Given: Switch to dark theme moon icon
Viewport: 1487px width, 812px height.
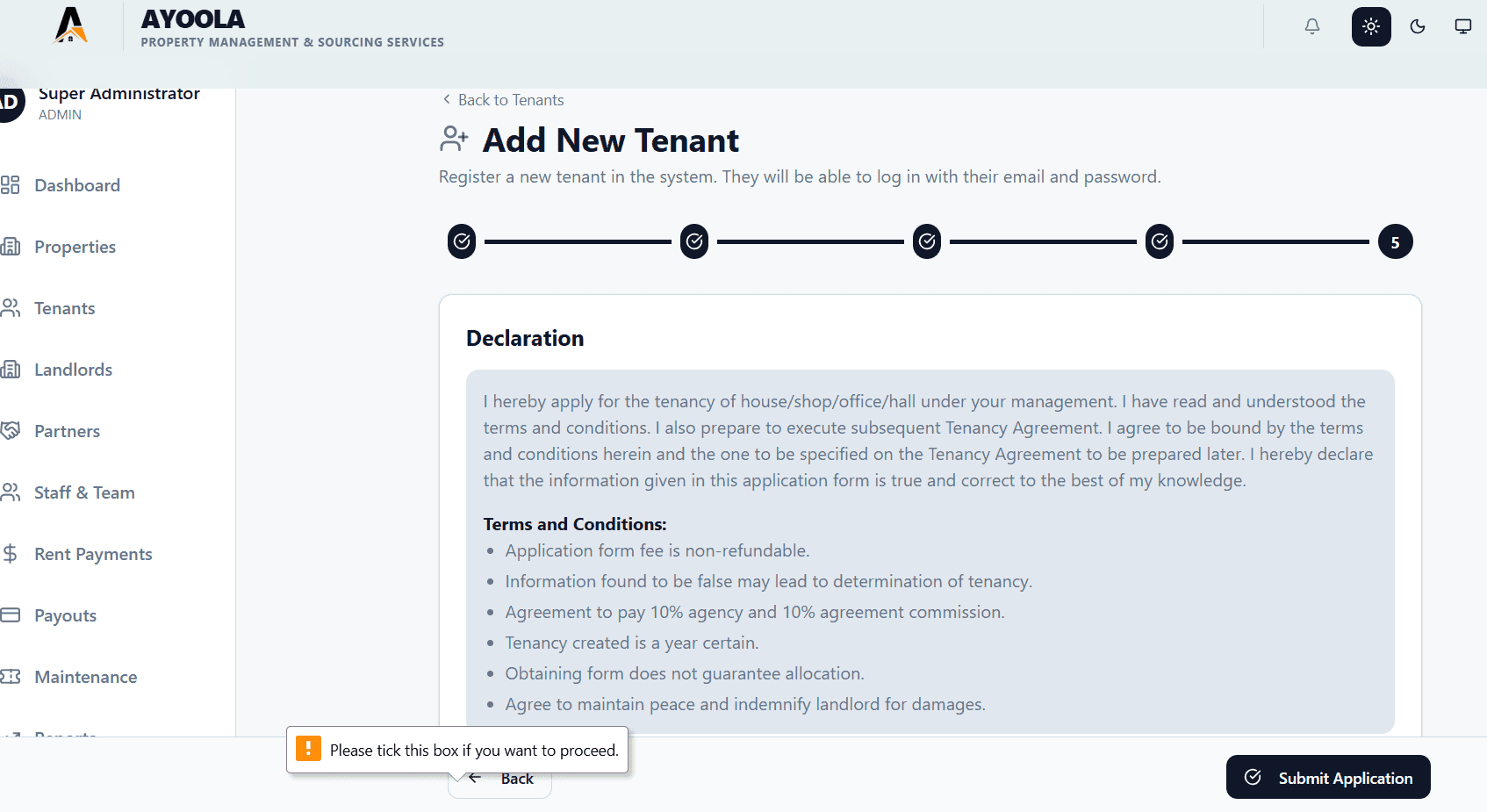Looking at the screenshot, I should [x=1418, y=26].
